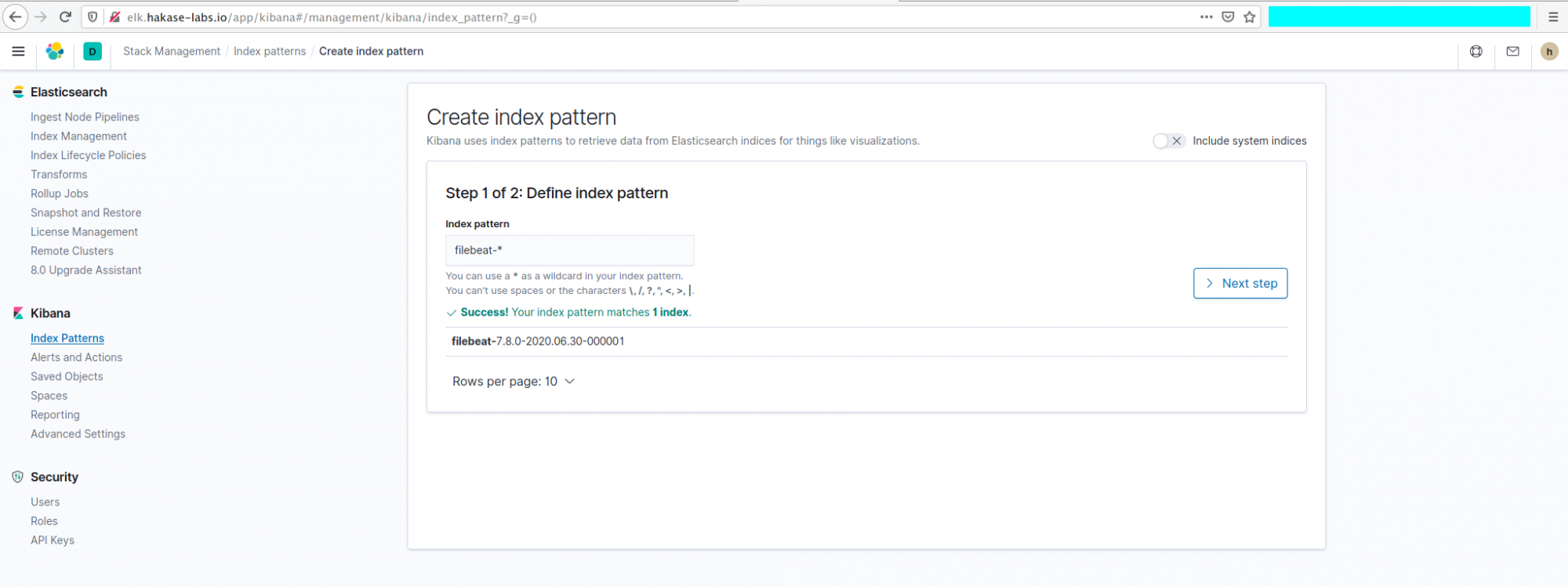This screenshot has width=1568, height=587.
Task: Click the insecure connection lock icon
Action: click(x=114, y=17)
